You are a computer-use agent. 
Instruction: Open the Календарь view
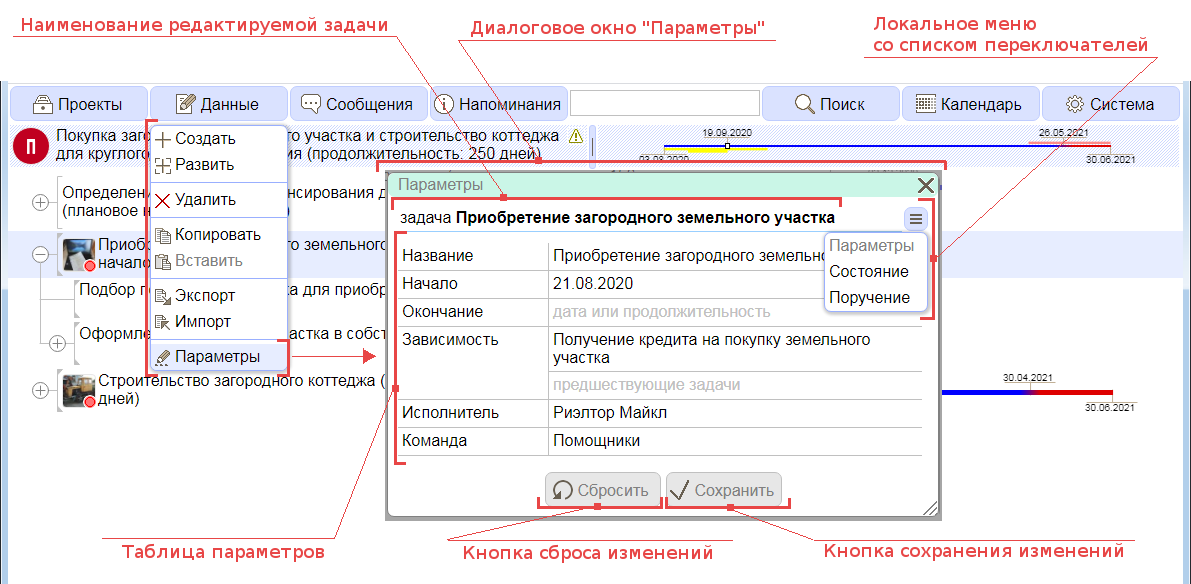tap(969, 104)
